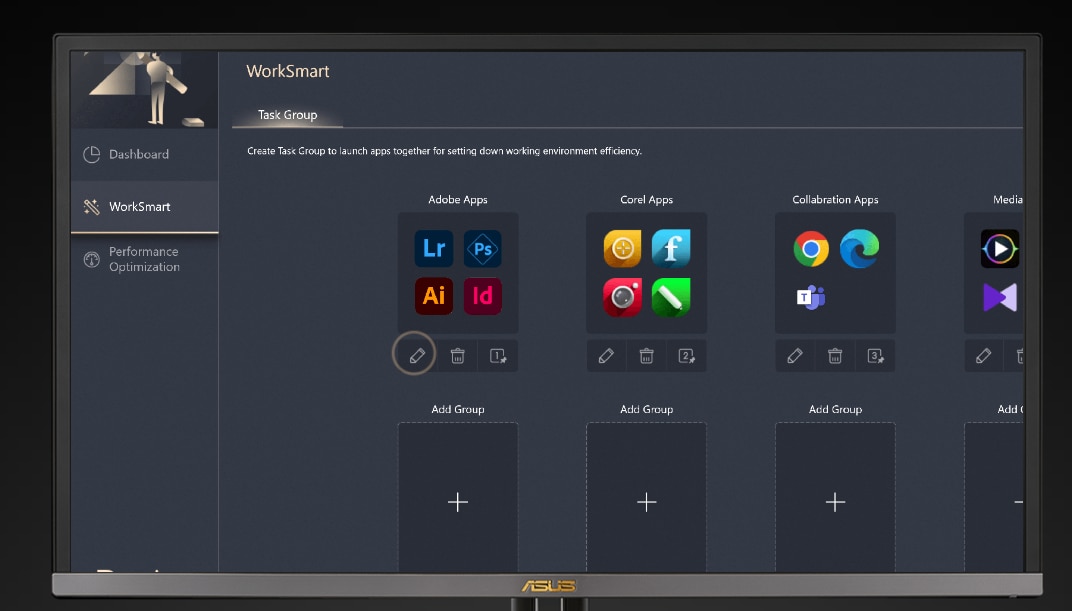Image resolution: width=1072 pixels, height=611 pixels.
Task: Open Performance Optimization in the sidebar
Action: (144, 259)
